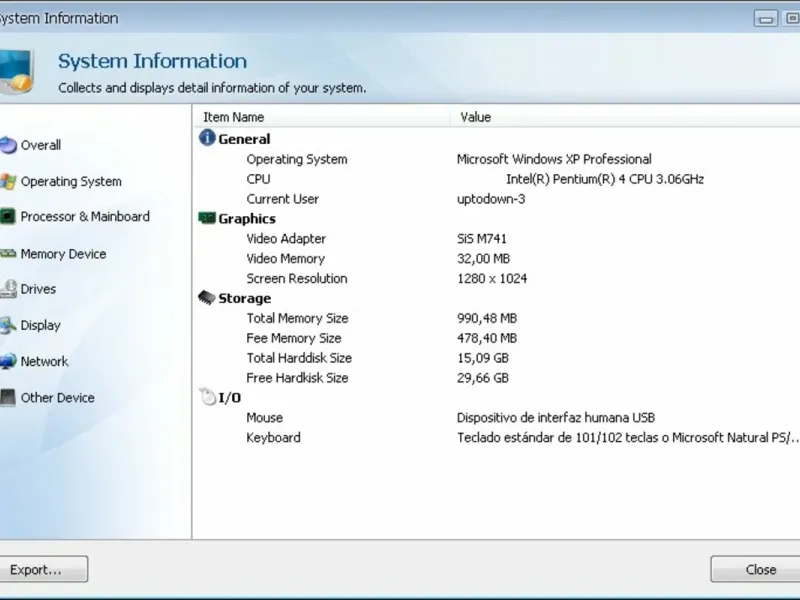Open the Network section label
The width and height of the screenshot is (800, 600).
point(44,362)
